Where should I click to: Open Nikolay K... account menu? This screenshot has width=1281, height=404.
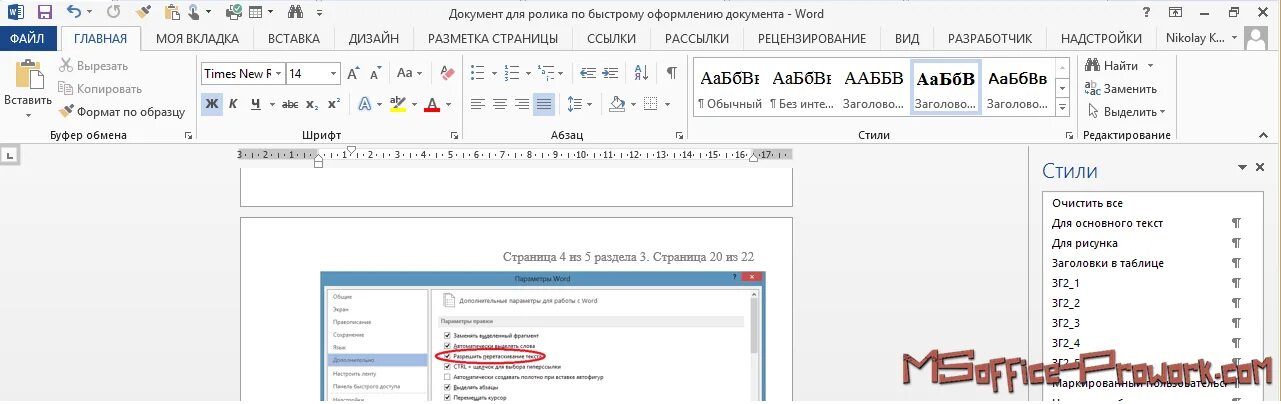click(1201, 39)
